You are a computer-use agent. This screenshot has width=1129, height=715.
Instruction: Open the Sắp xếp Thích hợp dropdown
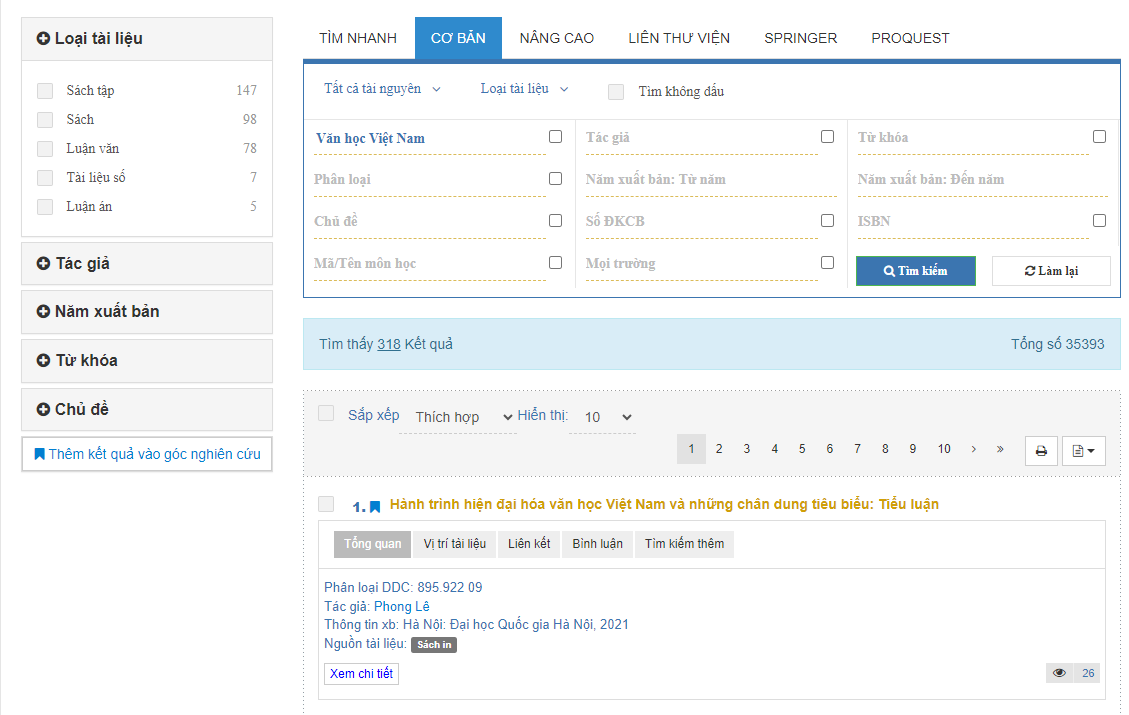coord(464,417)
